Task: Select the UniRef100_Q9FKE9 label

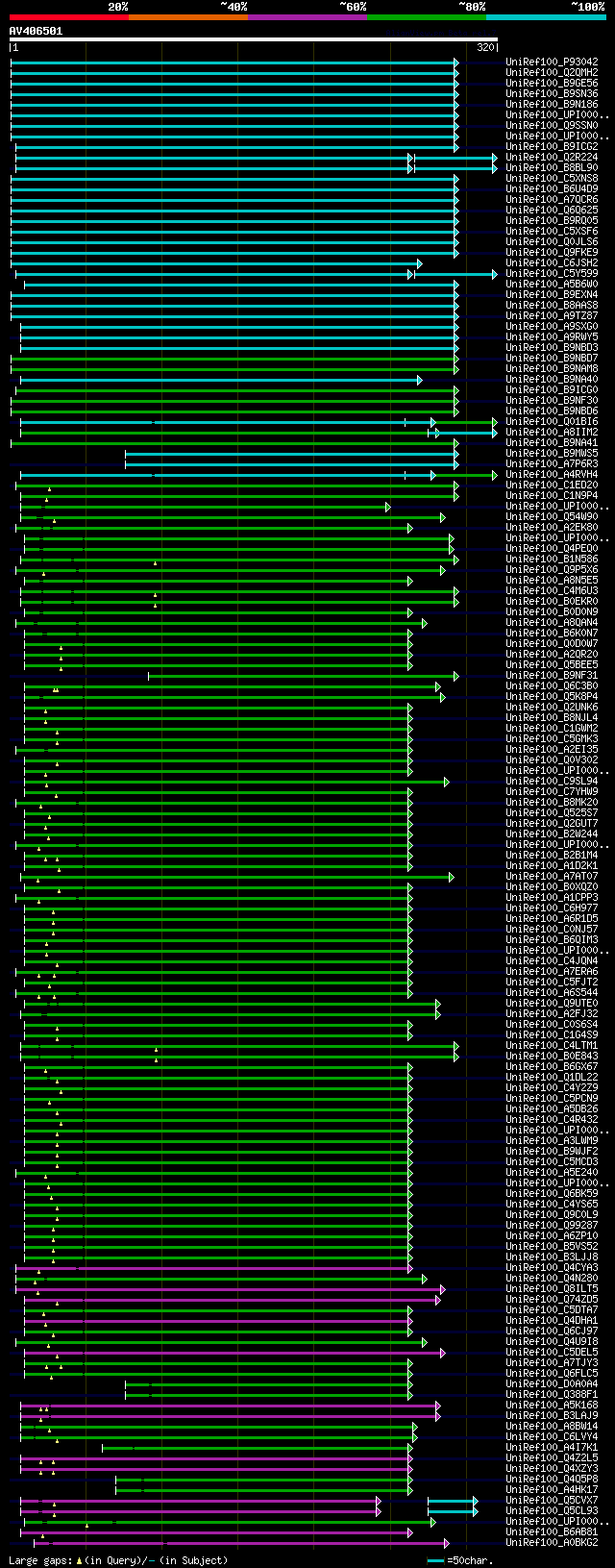Action: [x=552, y=253]
